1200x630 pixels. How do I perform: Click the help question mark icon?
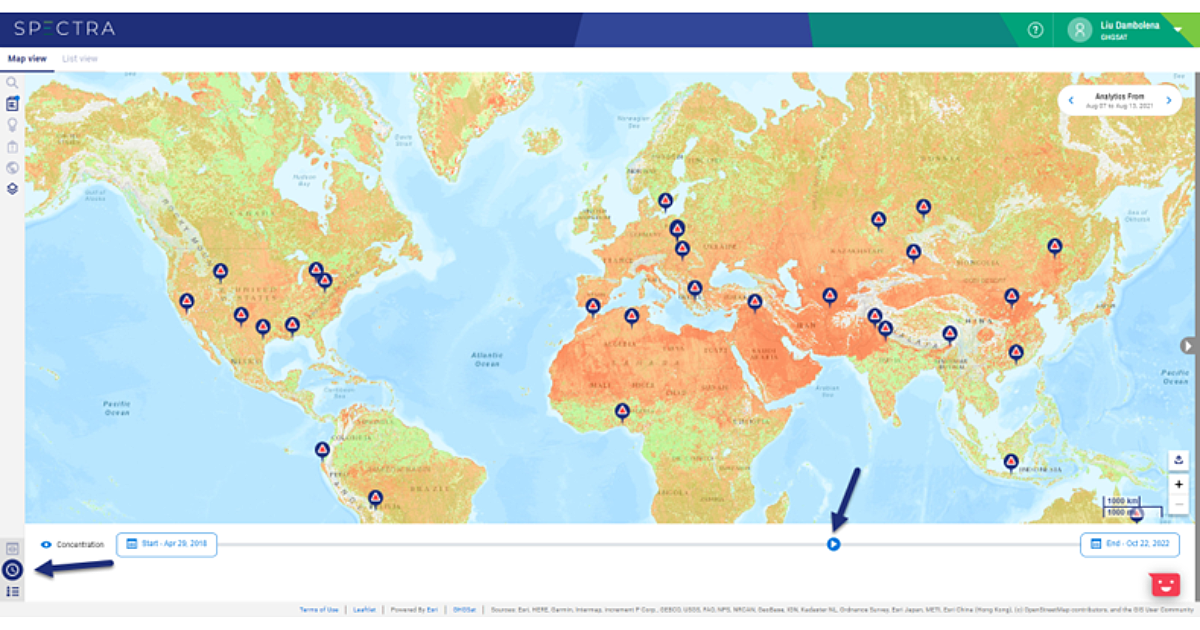click(1034, 30)
